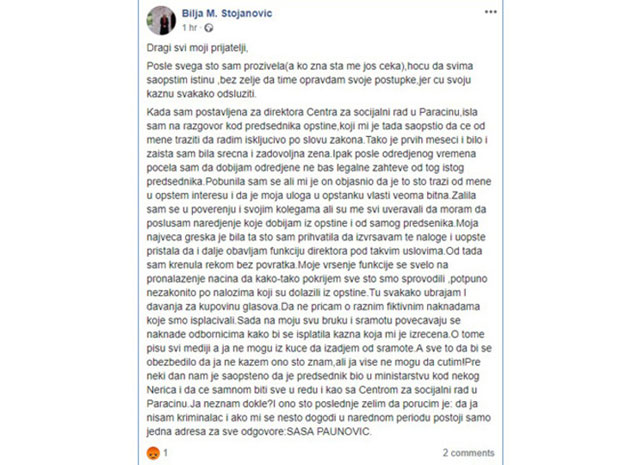Click the line starting "zaista sam bila srecna"

311,153
